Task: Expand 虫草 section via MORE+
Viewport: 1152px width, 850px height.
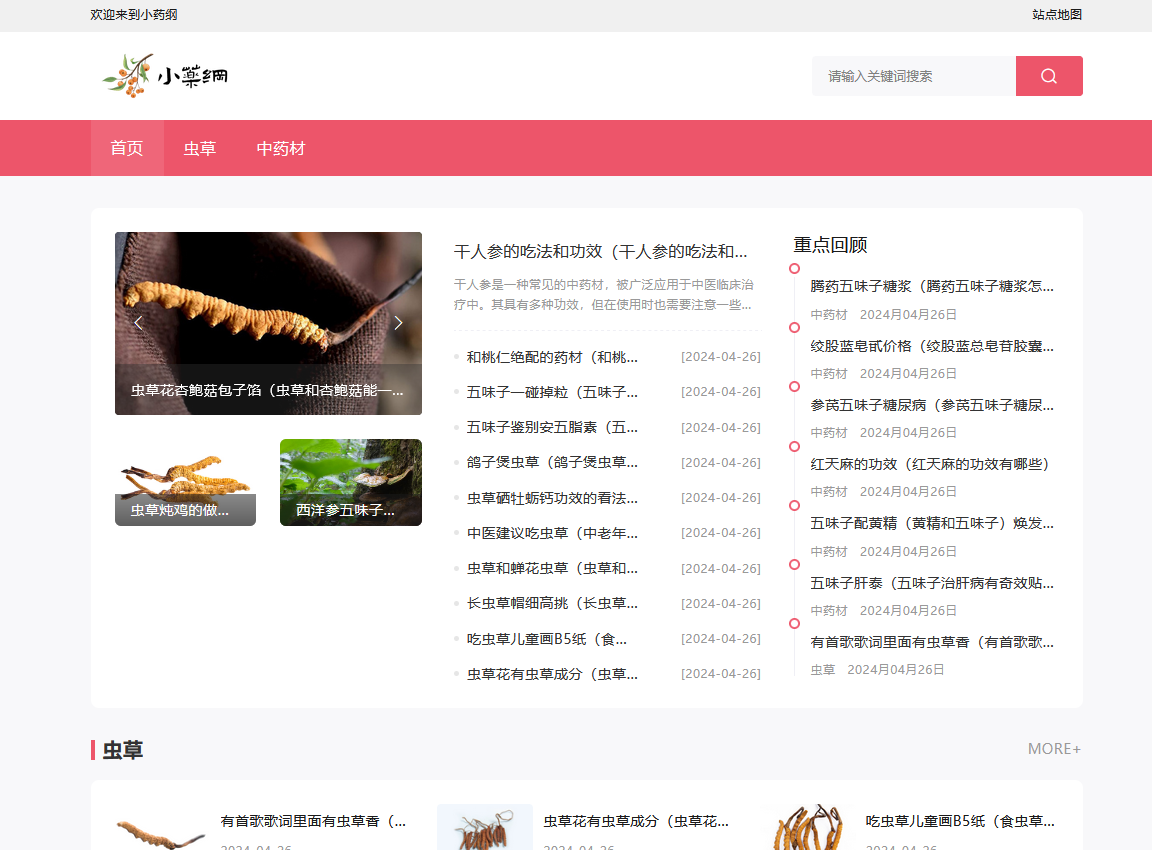Action: (x=1054, y=749)
